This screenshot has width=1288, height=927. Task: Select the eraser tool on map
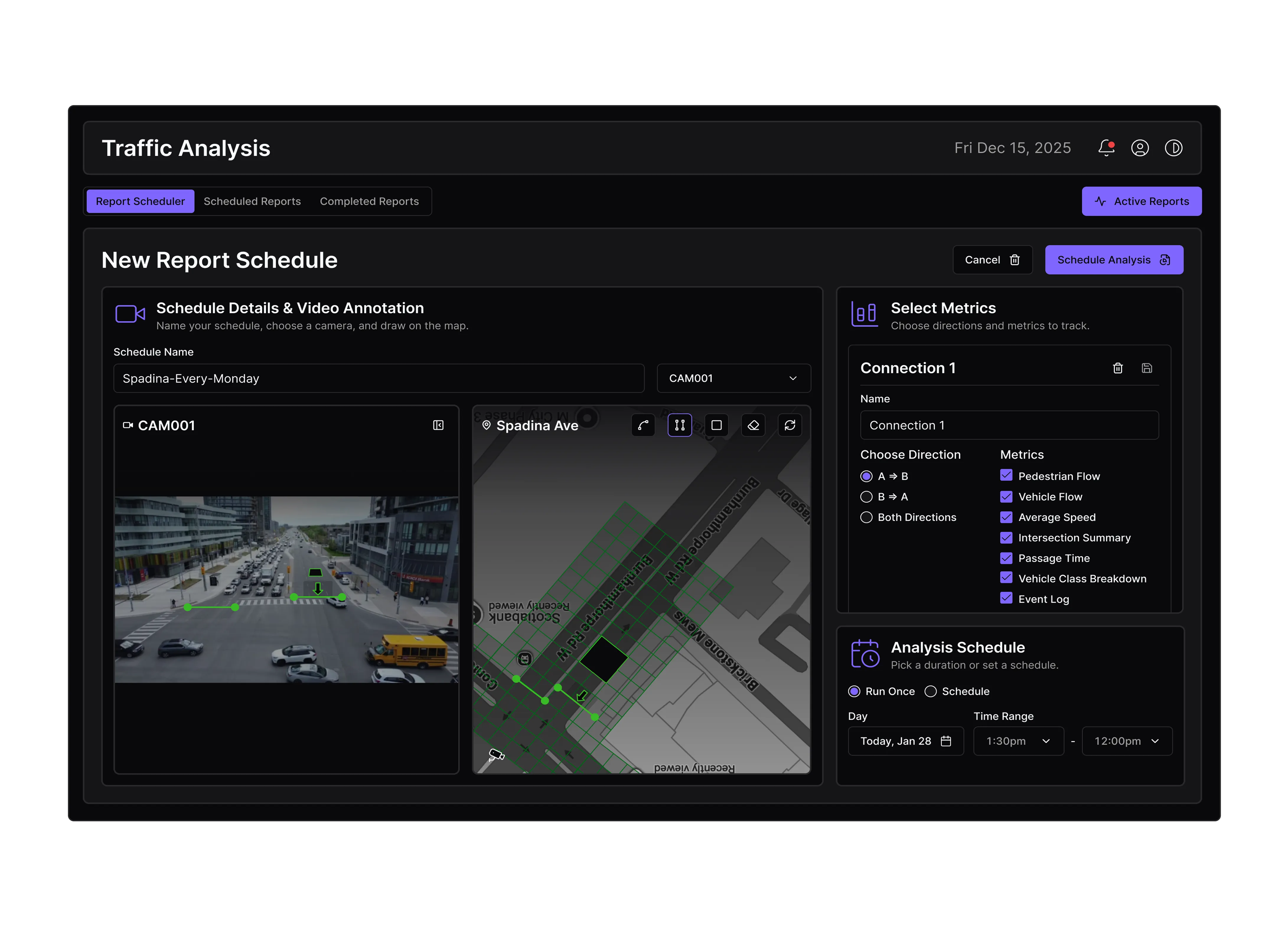(753, 425)
